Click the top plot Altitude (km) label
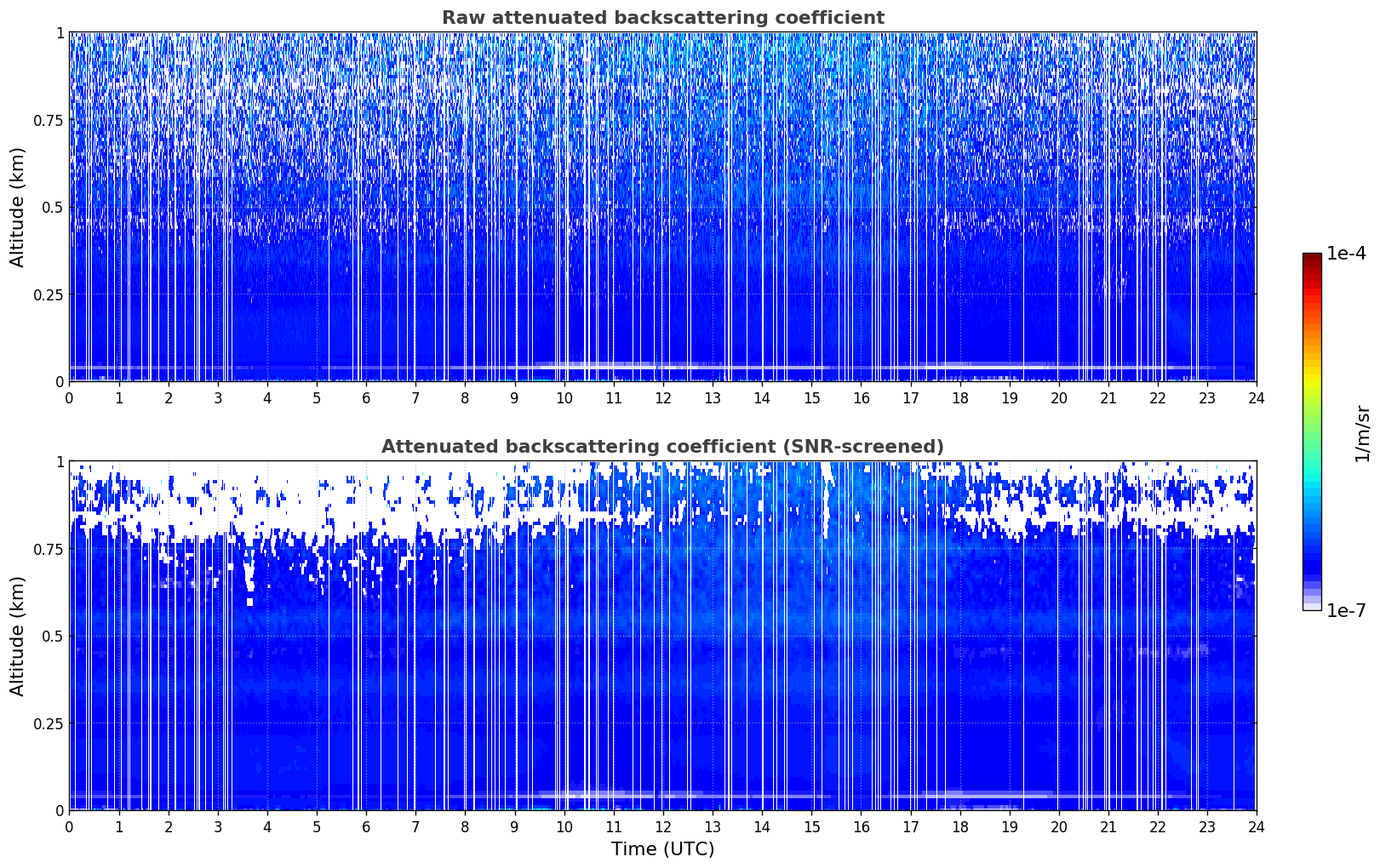This screenshot has height=868, width=1380. click(18, 207)
